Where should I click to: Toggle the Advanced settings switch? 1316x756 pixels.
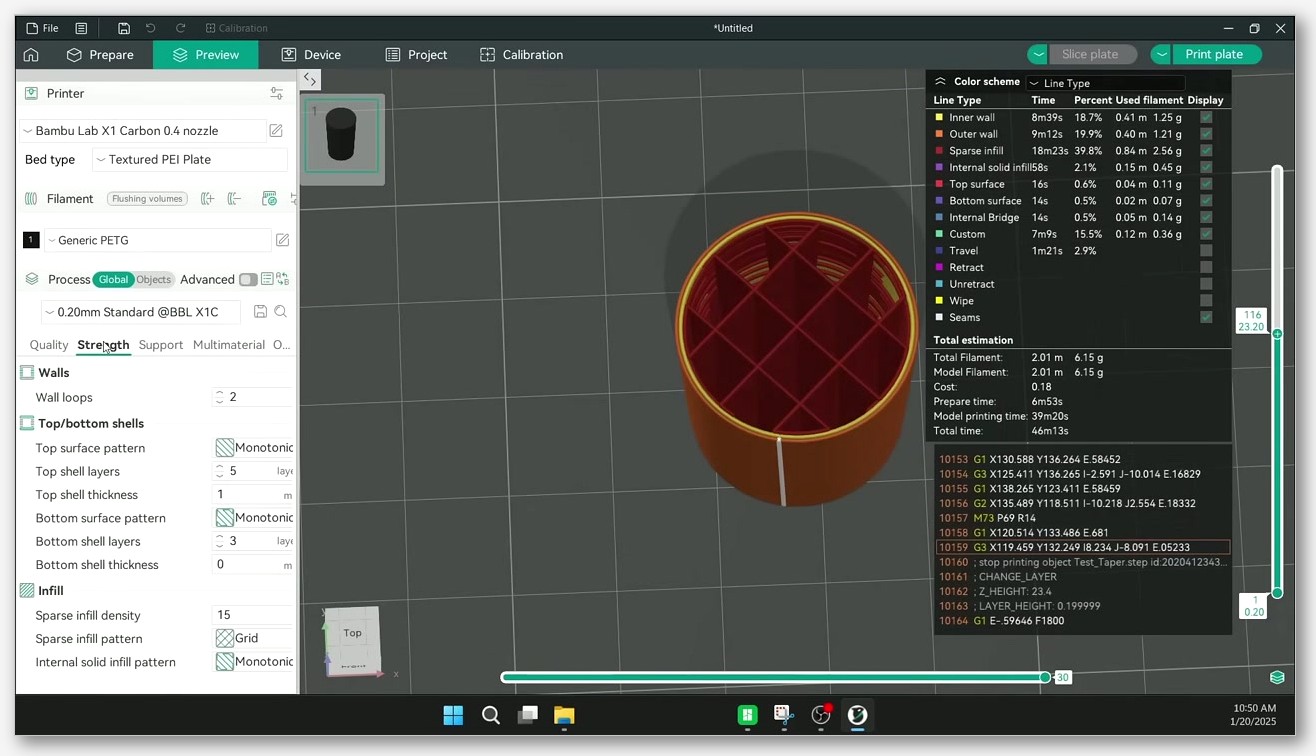248,280
